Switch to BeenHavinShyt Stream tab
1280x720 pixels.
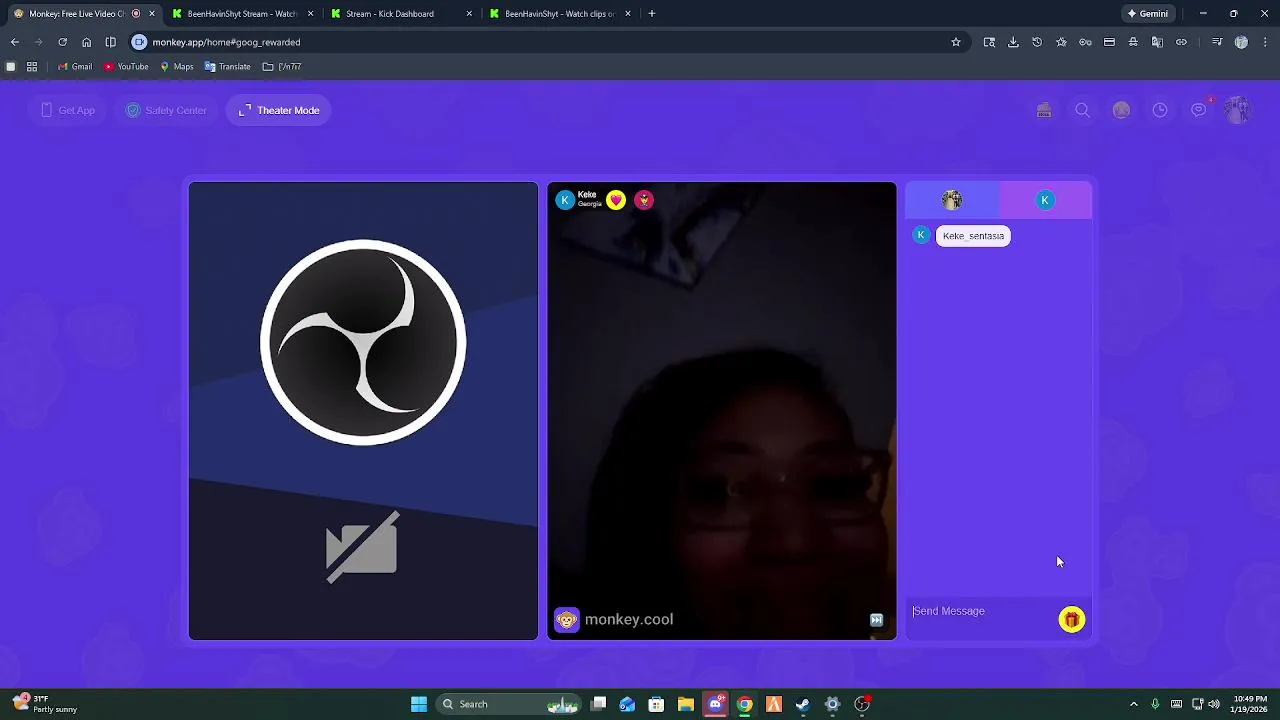point(244,14)
